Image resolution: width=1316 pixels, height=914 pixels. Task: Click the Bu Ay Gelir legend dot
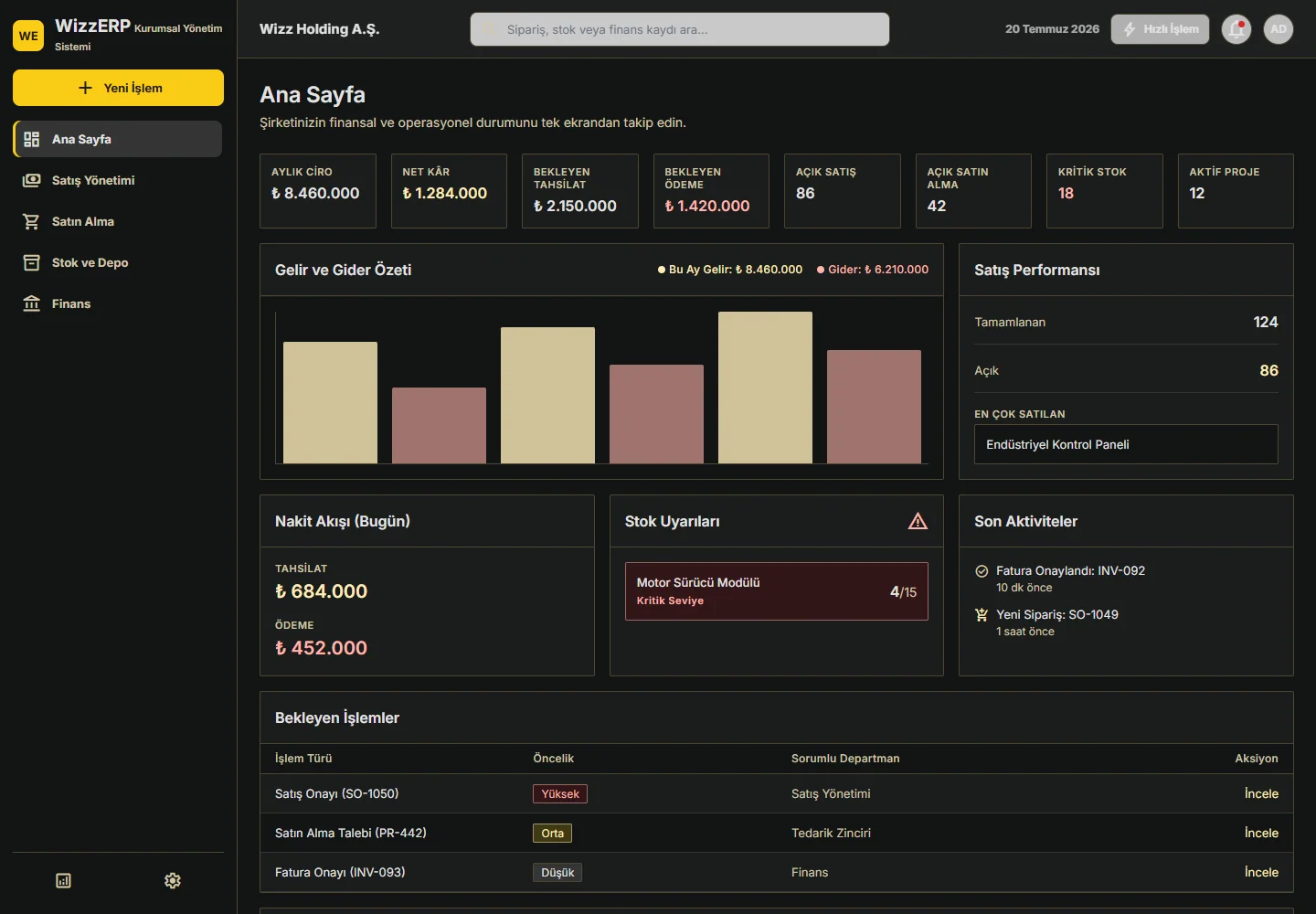tap(662, 270)
